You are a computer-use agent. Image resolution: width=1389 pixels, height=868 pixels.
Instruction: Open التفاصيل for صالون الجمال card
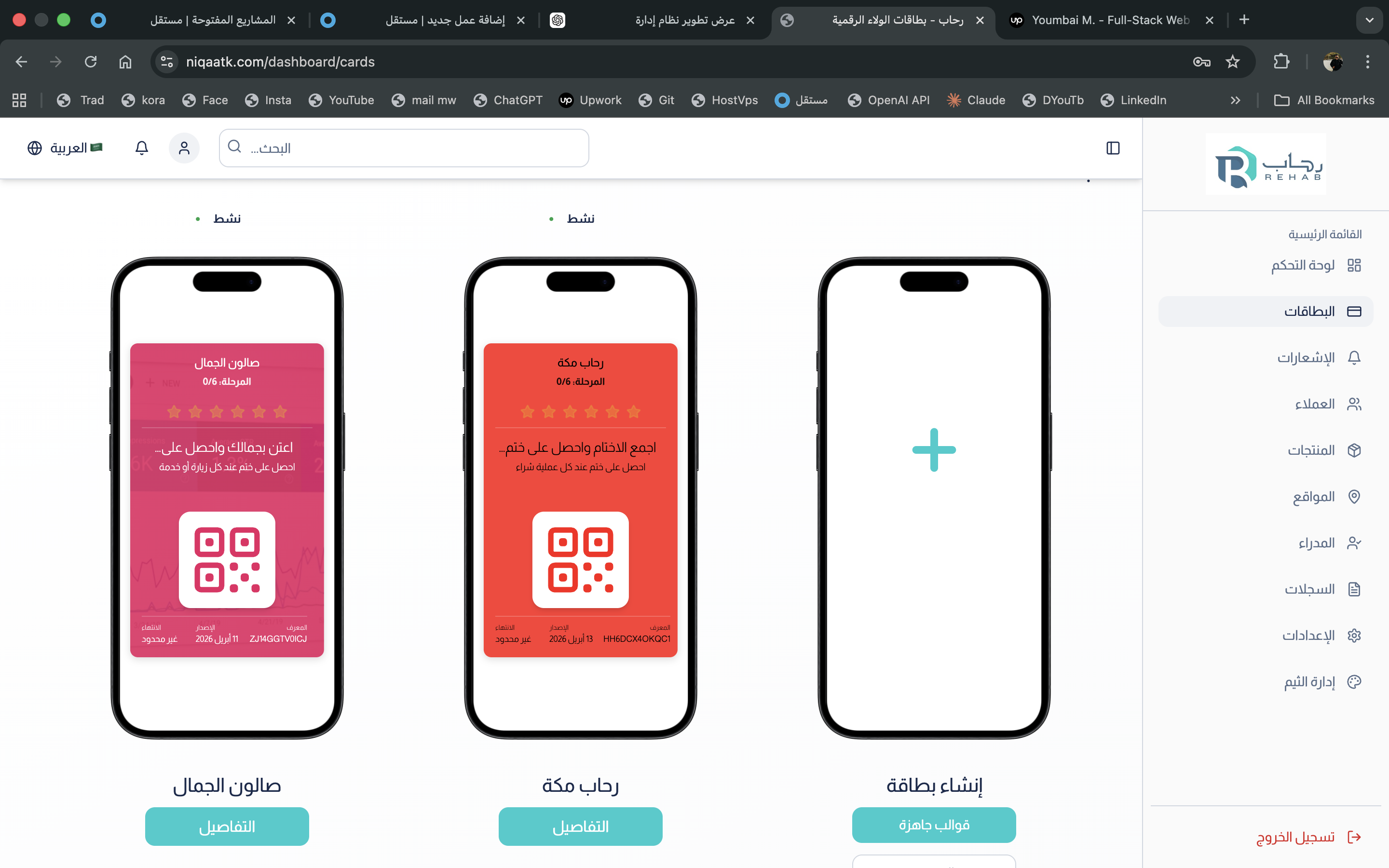pos(227,827)
